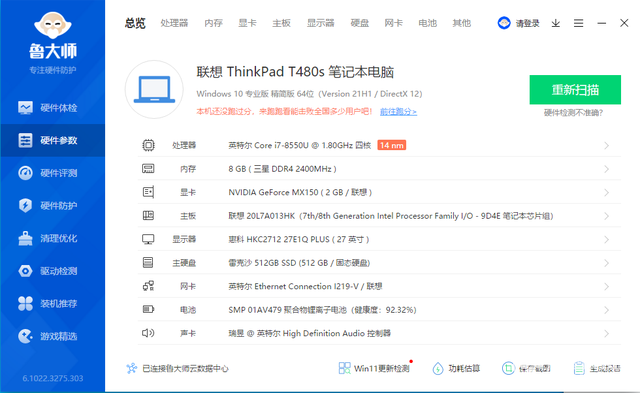Click 8 GB DDR4 2400MHz memory text
Screen dimensions: 640x393
(x=282, y=169)
